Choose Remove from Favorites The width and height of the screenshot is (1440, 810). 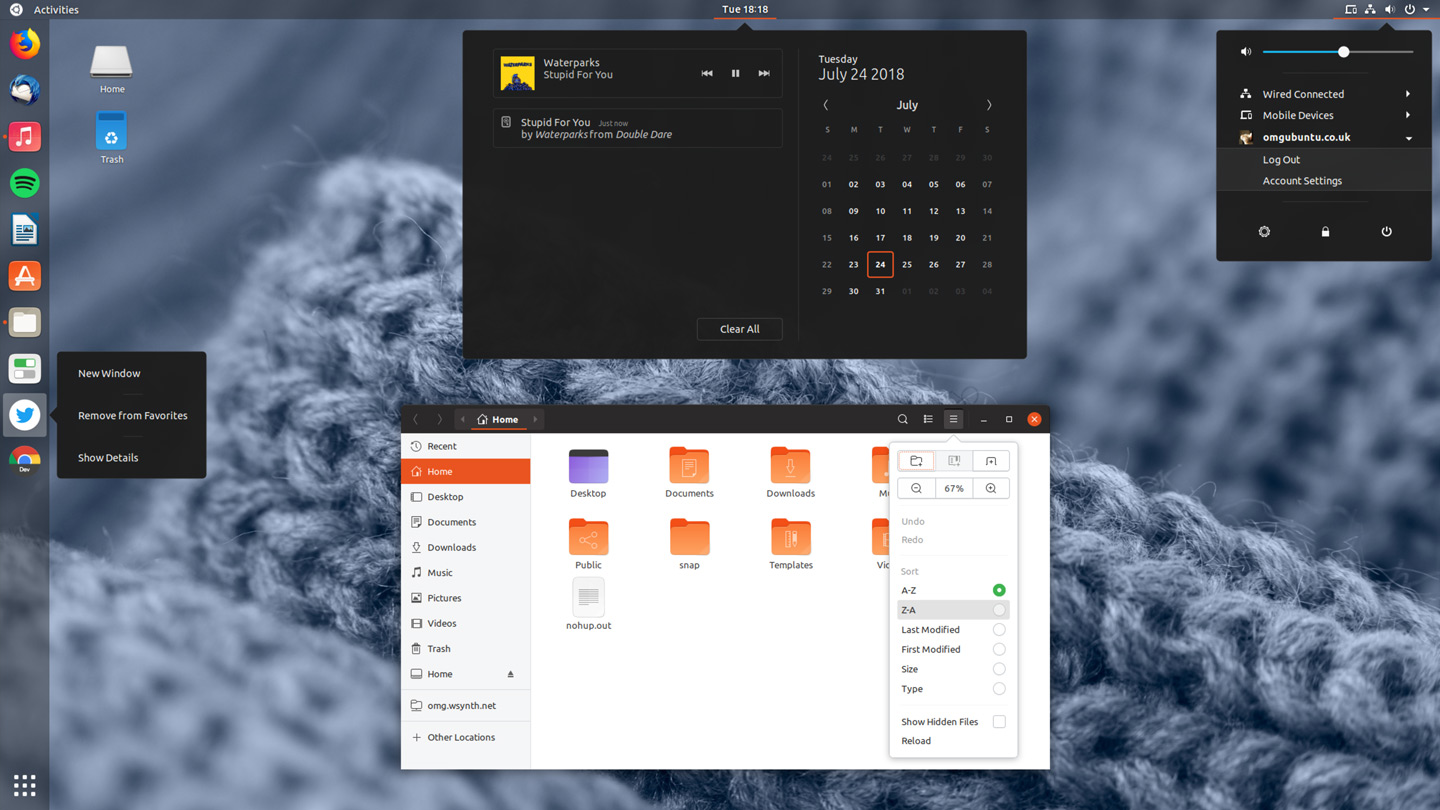coord(132,416)
